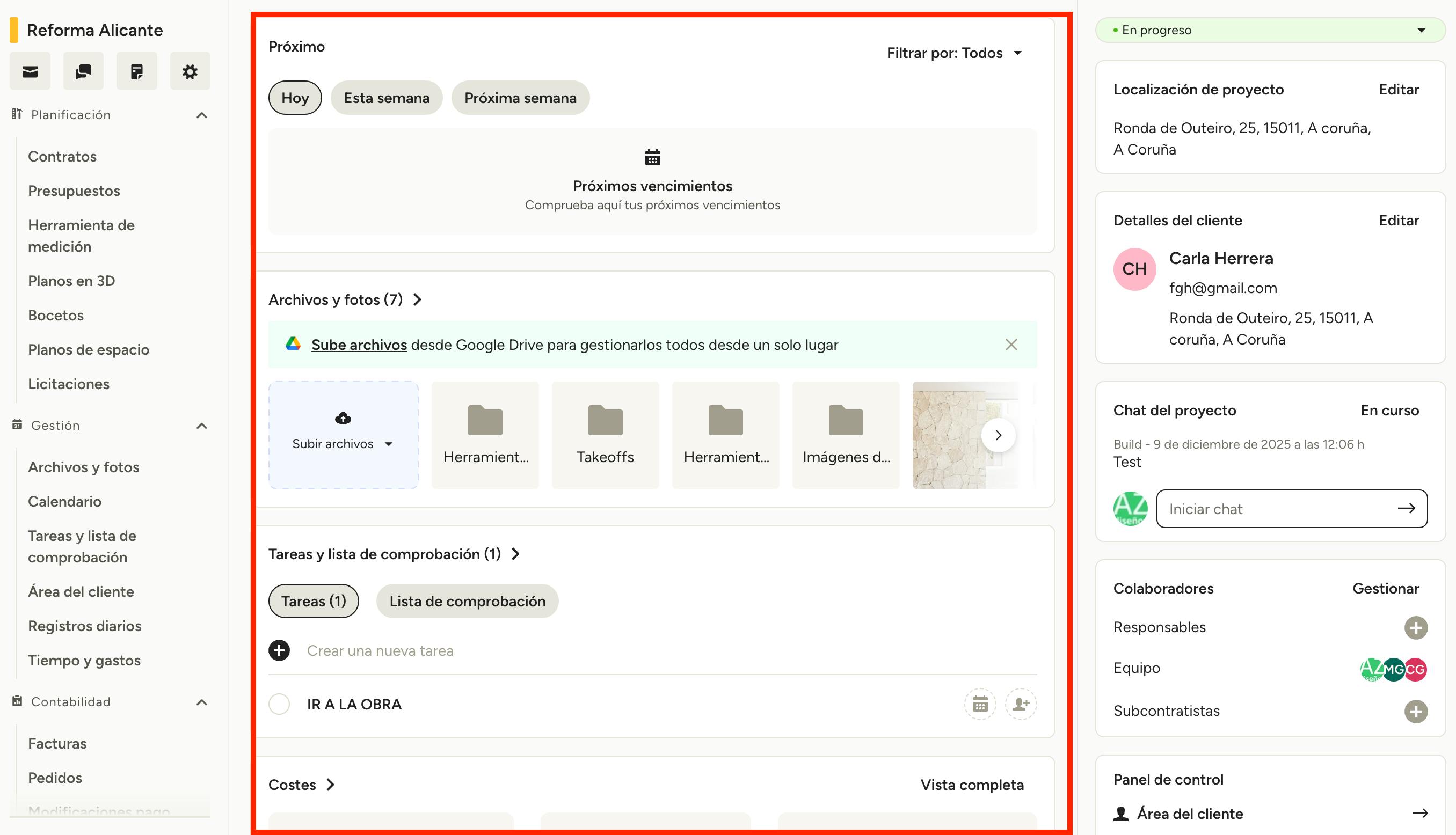
Task: Open Presupuestos in the sidebar
Action: coord(74,191)
